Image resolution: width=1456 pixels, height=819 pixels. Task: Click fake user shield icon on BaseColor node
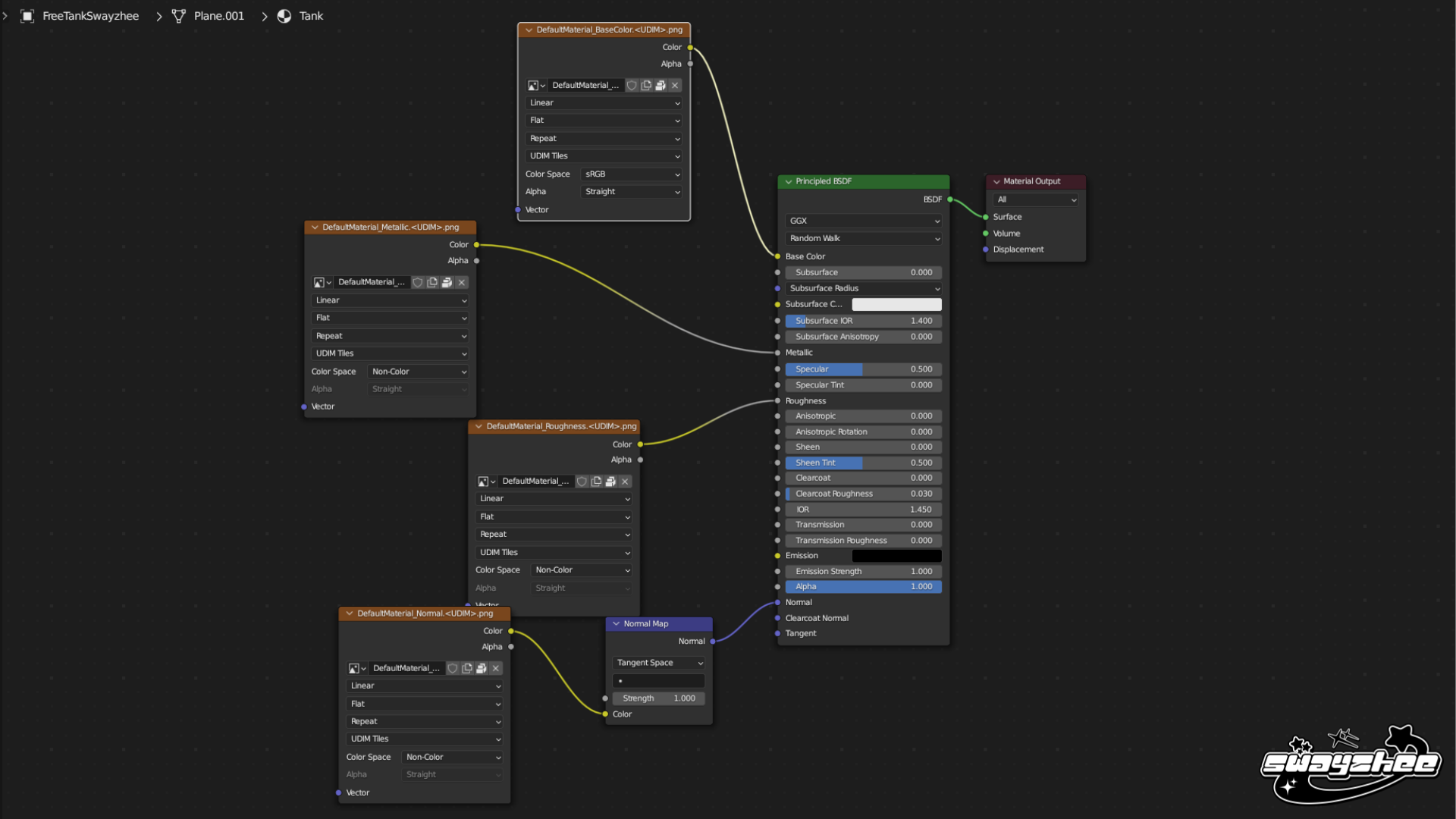point(632,86)
